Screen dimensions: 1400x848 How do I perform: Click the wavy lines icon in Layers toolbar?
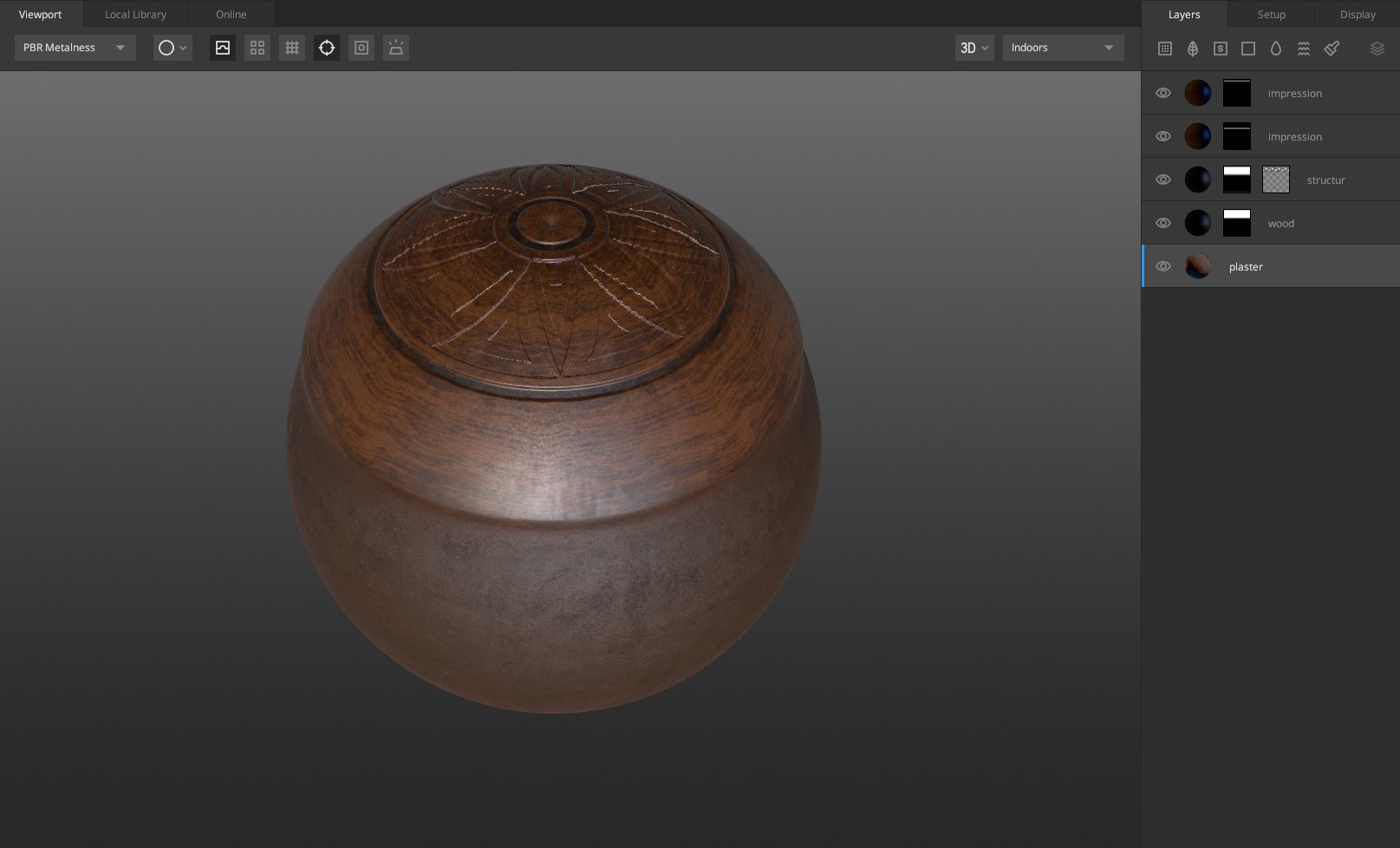(x=1304, y=49)
